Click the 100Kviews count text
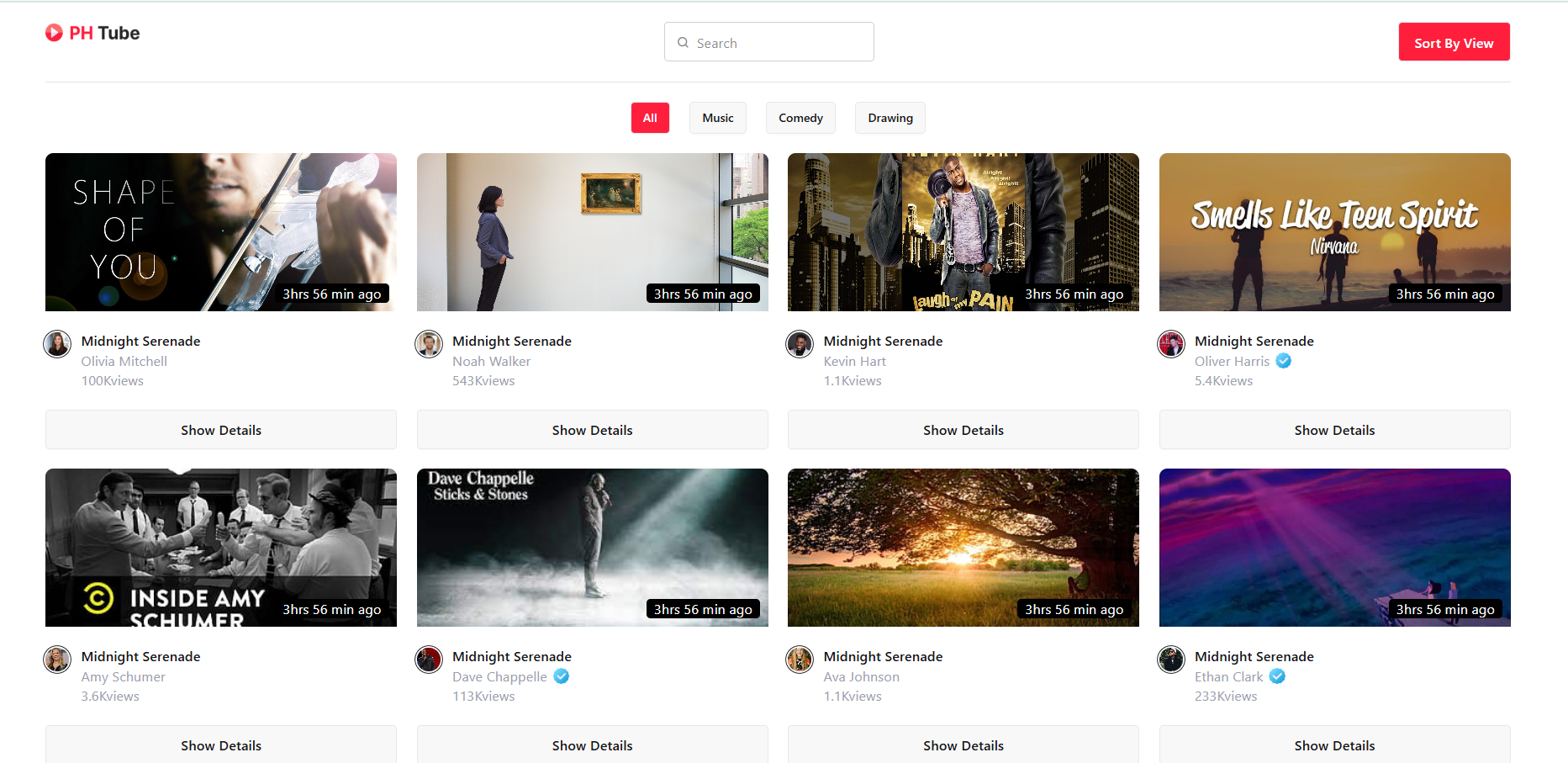Screen dimensions: 1568x763 [x=113, y=380]
